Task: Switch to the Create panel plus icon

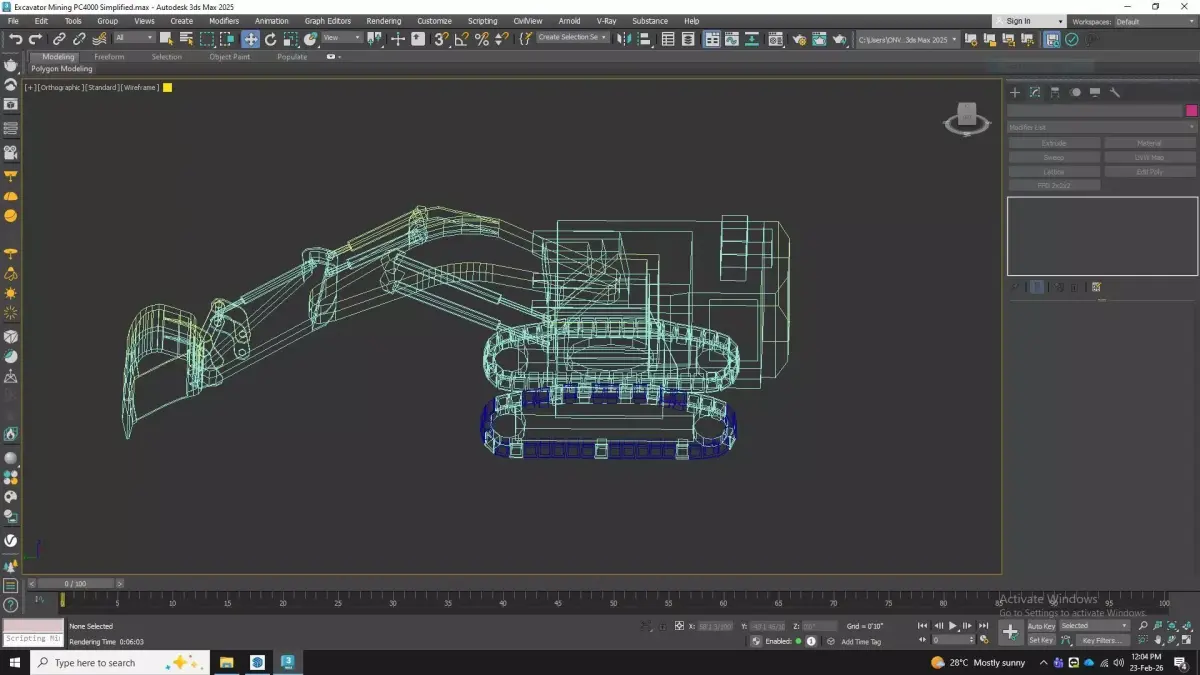Action: [x=1015, y=92]
